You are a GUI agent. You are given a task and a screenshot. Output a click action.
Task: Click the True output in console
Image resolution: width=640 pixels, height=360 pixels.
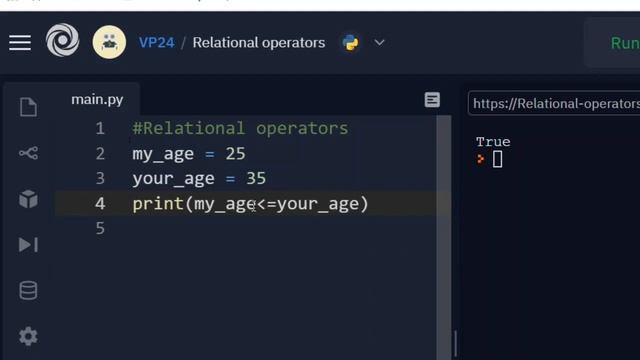coord(493,142)
